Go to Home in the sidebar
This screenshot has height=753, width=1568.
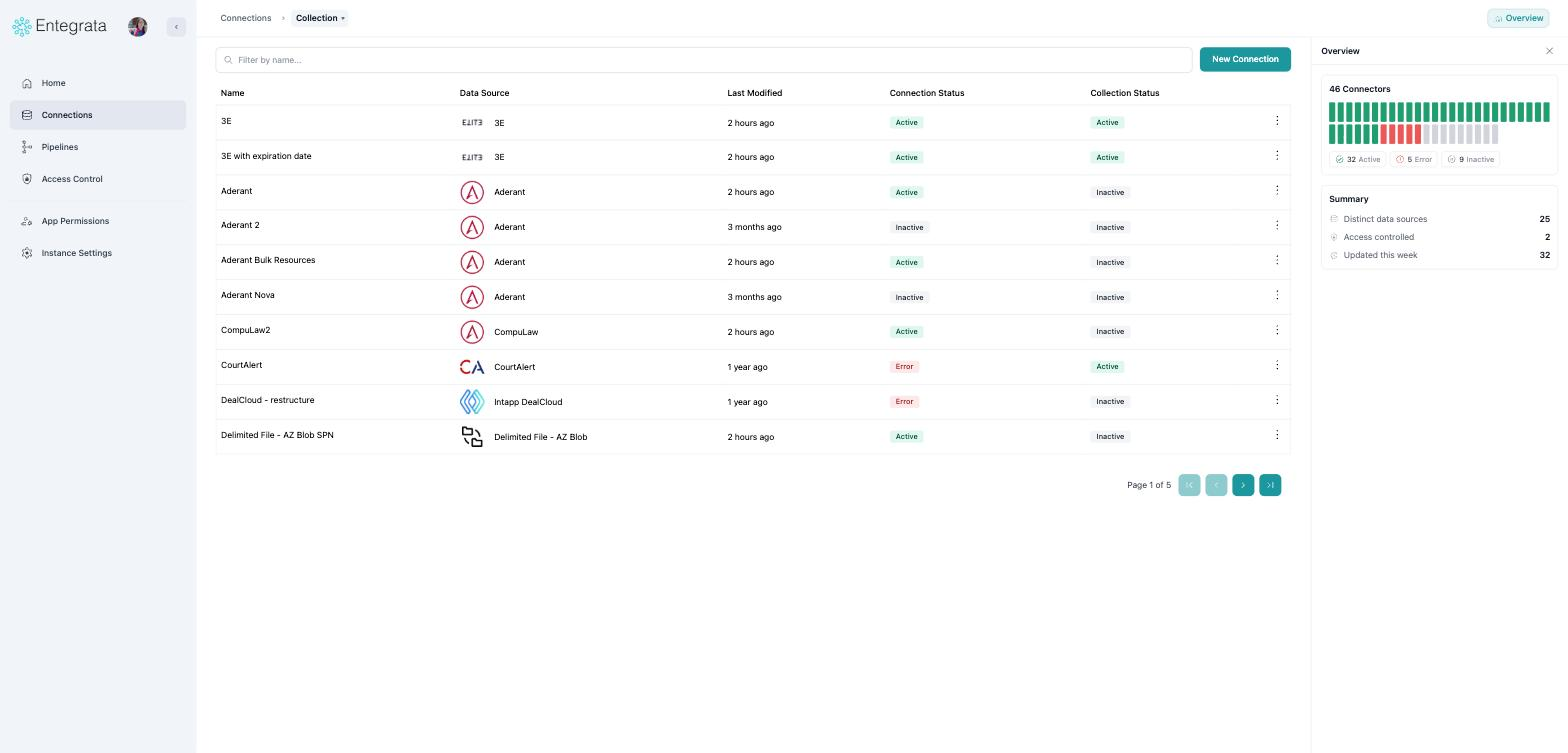pyautogui.click(x=98, y=83)
